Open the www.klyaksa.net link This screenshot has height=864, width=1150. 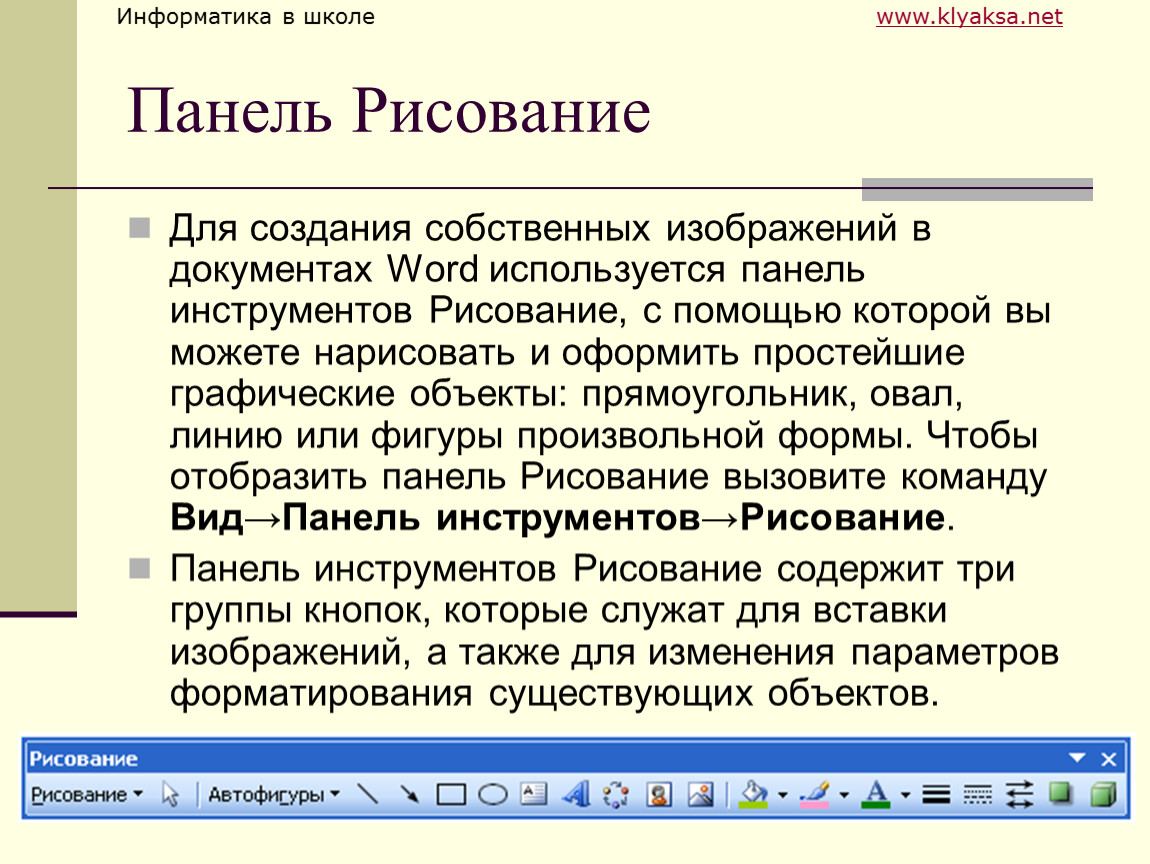pyautogui.click(x=969, y=16)
